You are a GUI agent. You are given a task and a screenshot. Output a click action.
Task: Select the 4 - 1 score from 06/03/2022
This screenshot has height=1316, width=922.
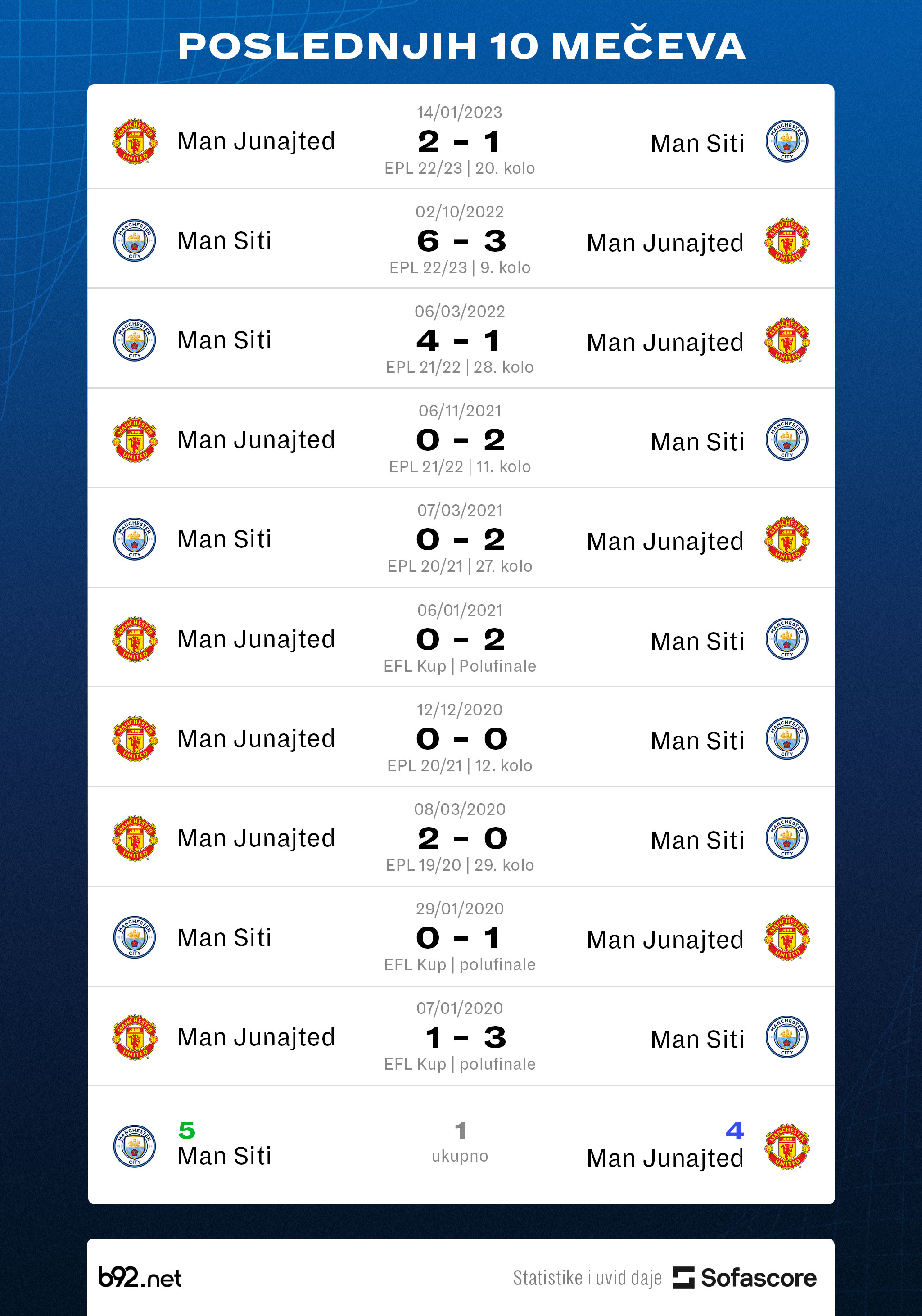tap(459, 341)
